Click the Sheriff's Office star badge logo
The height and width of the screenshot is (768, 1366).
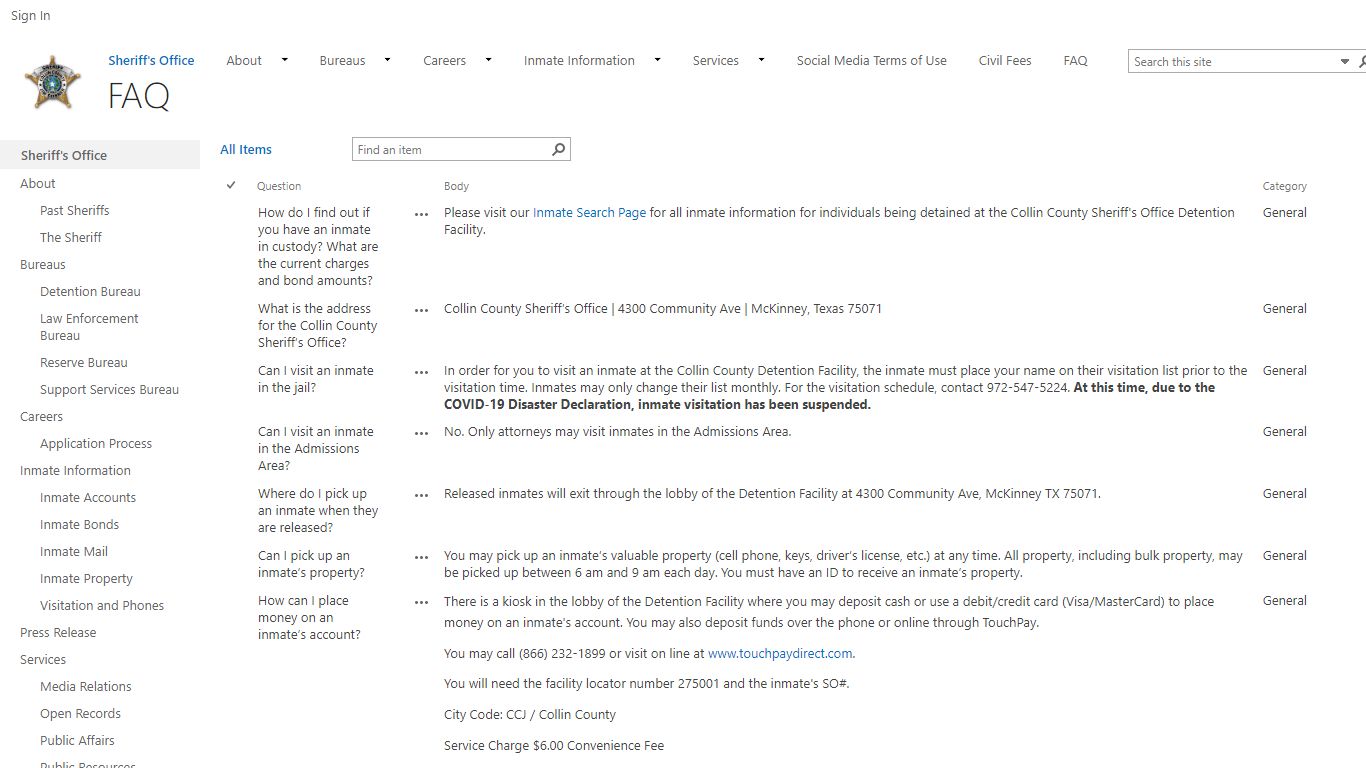[x=52, y=82]
